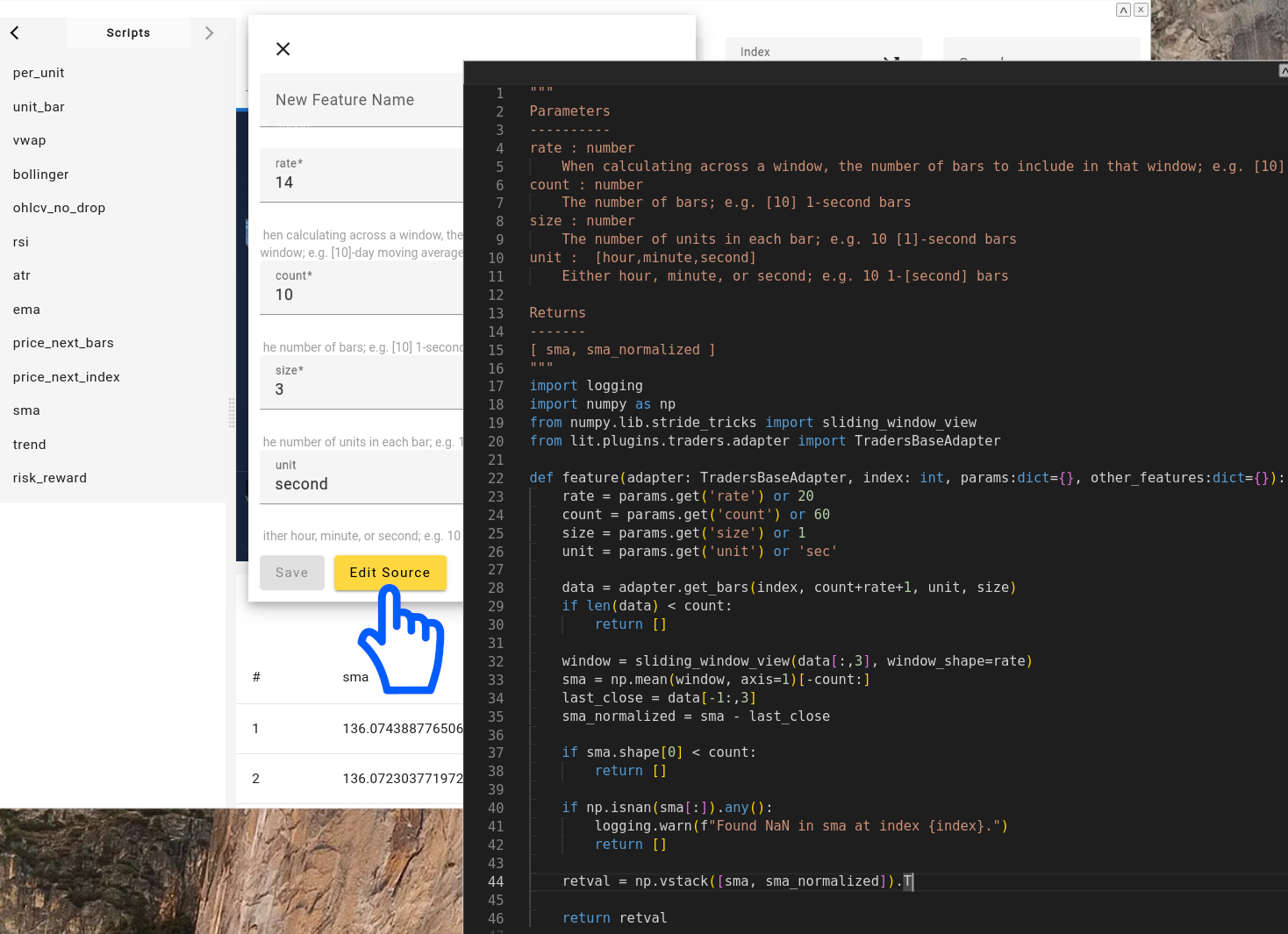The height and width of the screenshot is (934, 1288).
Task: Select the size field containing 3
Action: tap(361, 384)
